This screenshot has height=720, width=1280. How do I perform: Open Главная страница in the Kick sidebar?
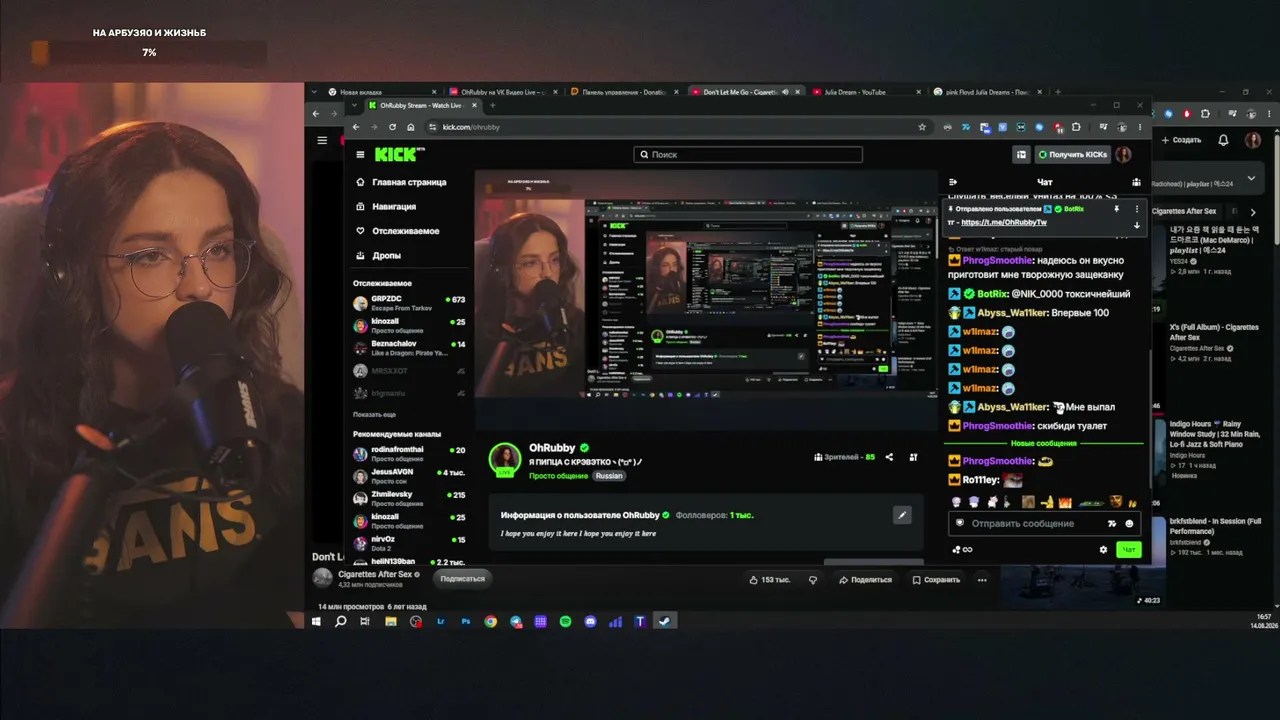[x=401, y=182]
